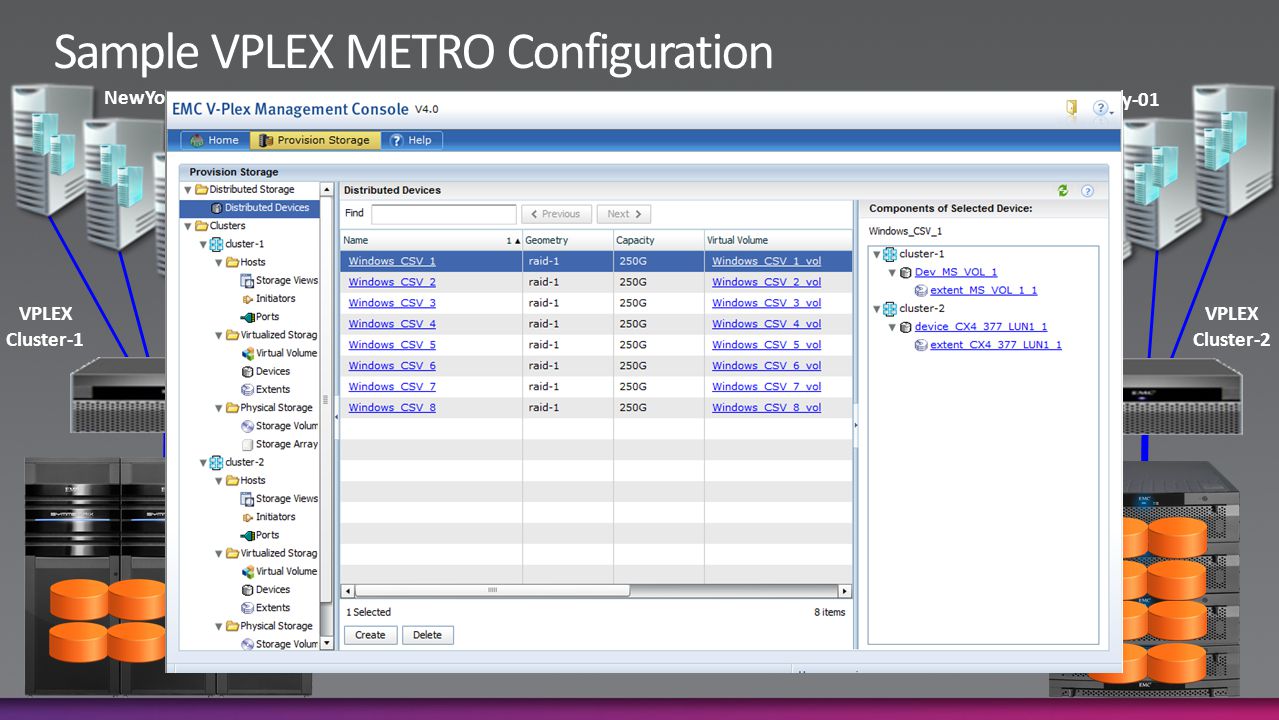
Task: Collapse cluster-2 in the navigation tree
Action: [x=202, y=463]
